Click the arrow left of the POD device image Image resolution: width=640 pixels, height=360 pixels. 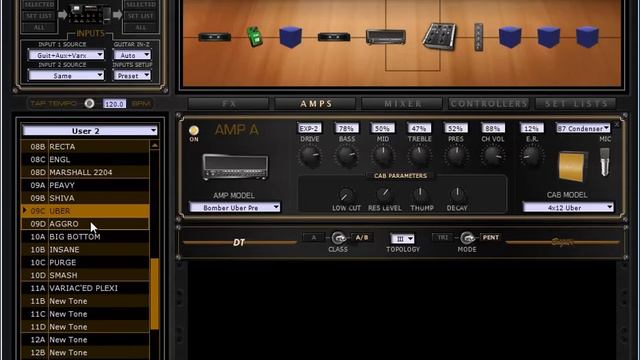62,15
